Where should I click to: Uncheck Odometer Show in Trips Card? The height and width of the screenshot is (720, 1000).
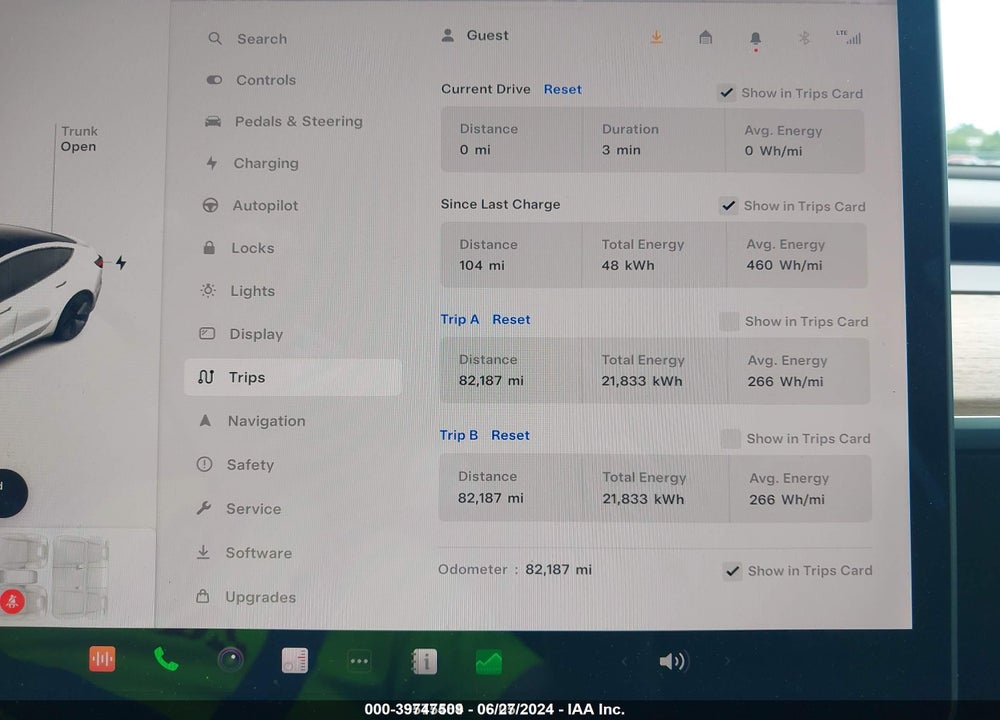(733, 571)
